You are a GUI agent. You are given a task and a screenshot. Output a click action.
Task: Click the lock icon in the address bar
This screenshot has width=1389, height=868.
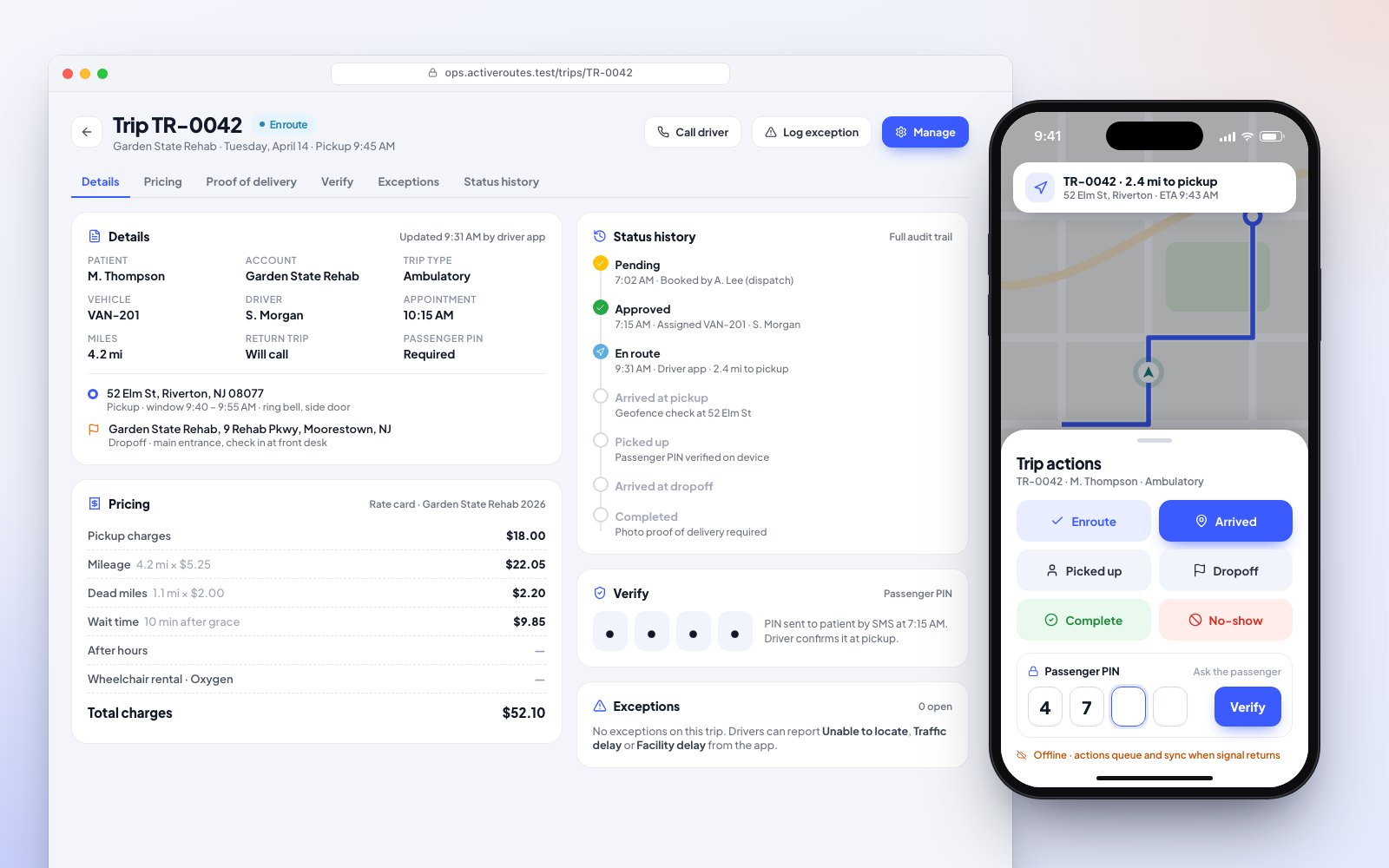(x=432, y=73)
